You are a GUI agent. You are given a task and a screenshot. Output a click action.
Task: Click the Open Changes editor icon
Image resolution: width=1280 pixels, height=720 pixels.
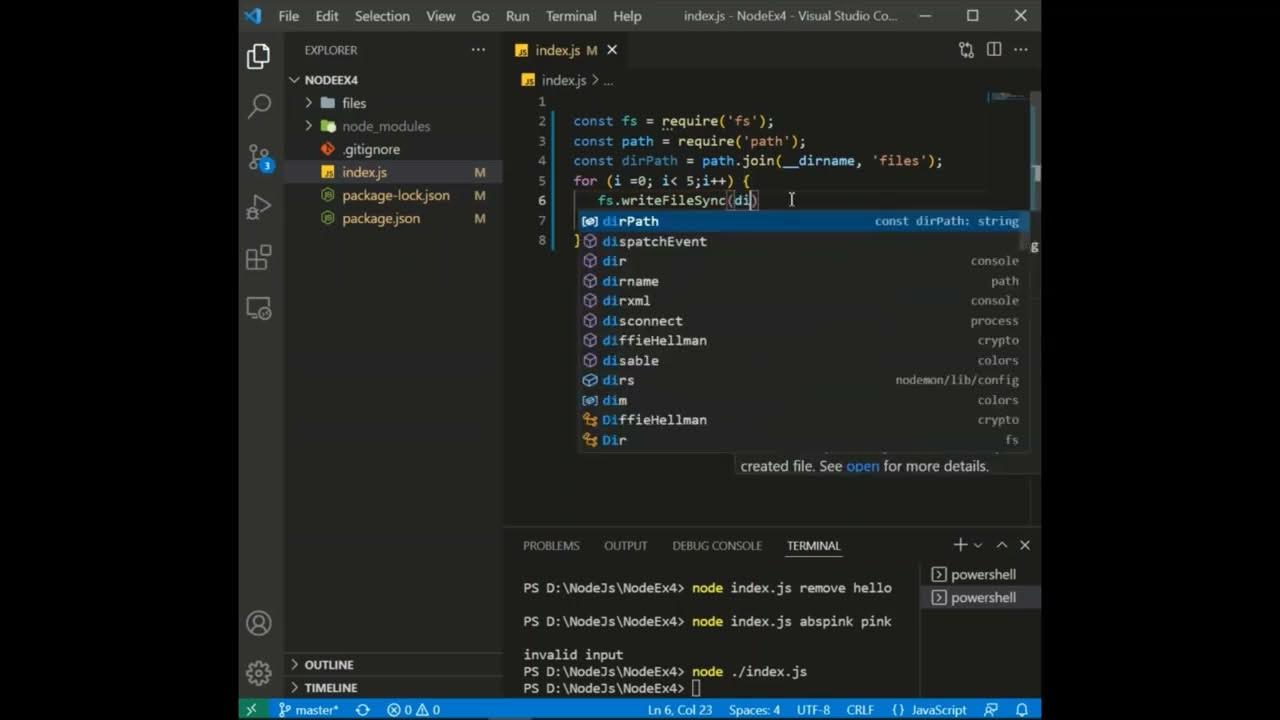966,50
